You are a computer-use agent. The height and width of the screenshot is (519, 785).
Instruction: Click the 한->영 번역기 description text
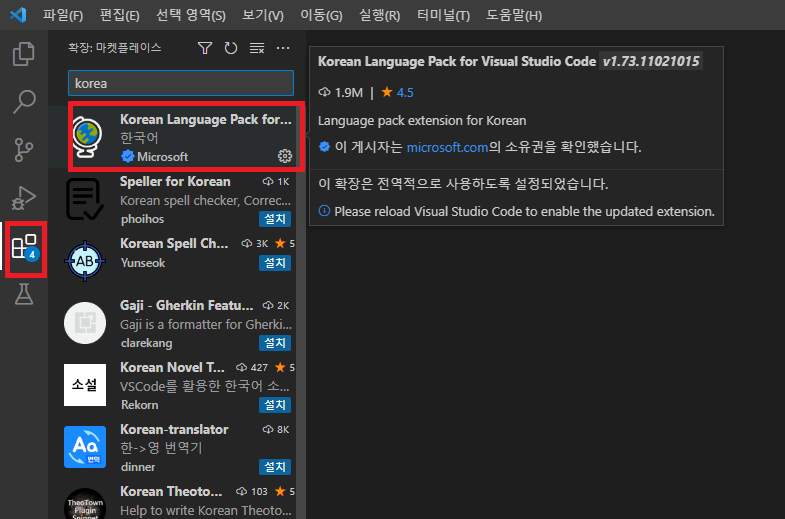coord(161,448)
